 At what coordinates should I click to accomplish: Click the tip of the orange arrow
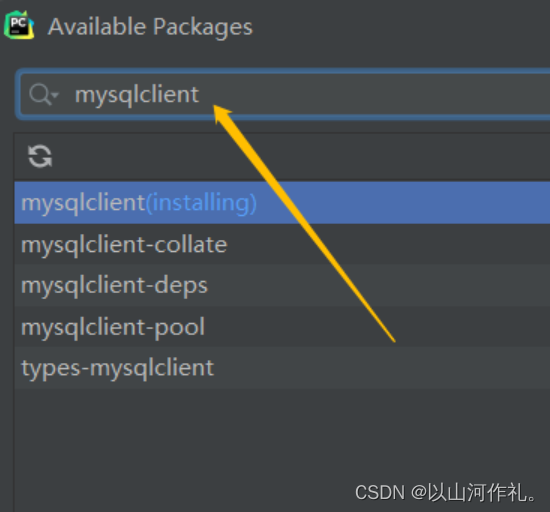point(215,107)
